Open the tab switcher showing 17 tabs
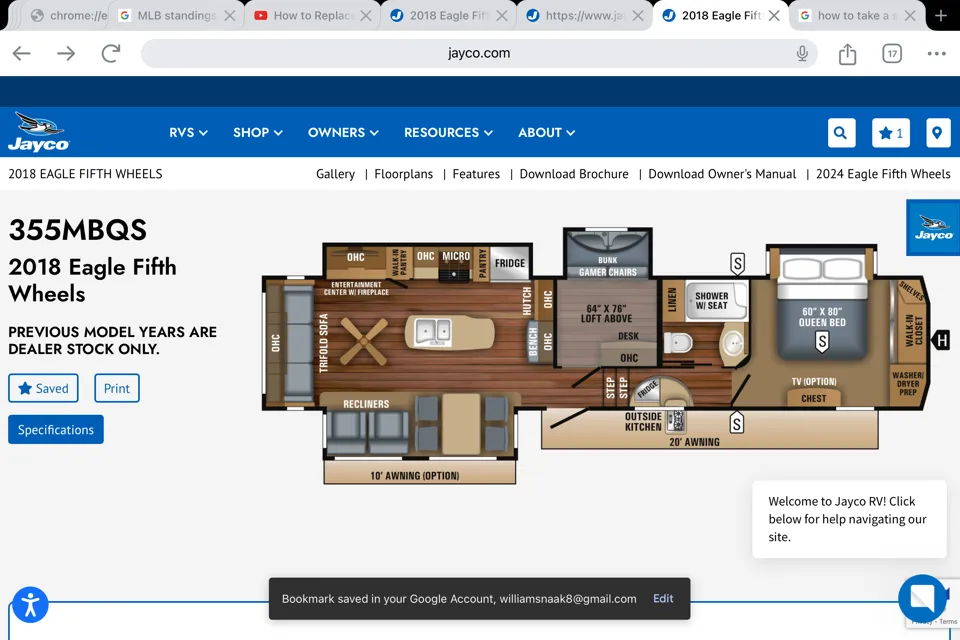960x640 pixels. pyautogui.click(x=892, y=53)
